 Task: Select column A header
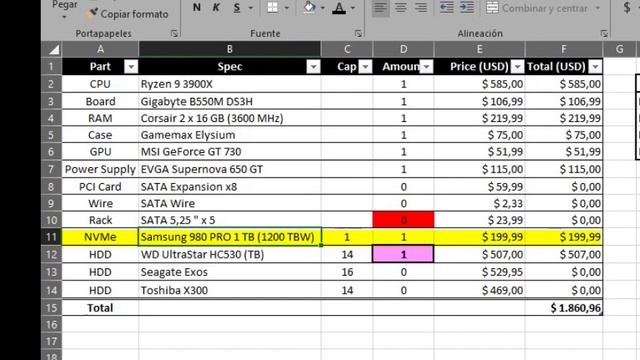coord(100,49)
